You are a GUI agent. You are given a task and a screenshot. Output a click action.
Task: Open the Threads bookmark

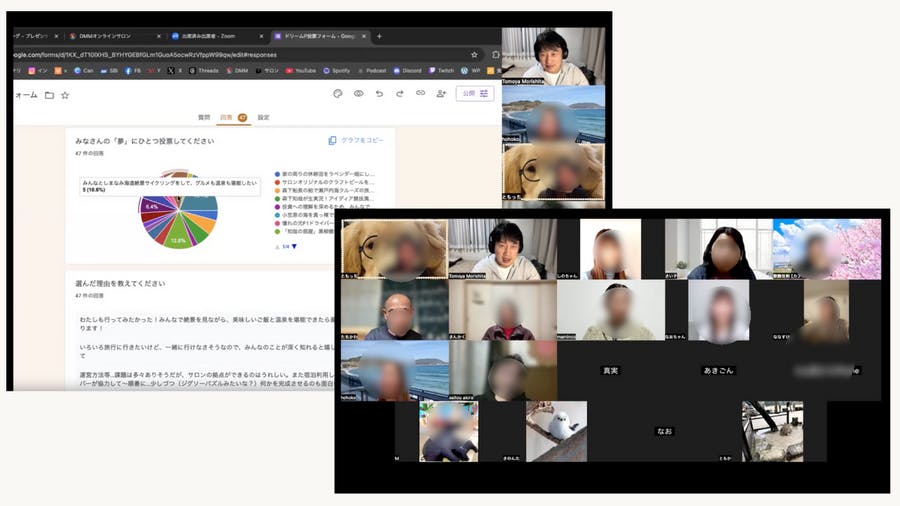tap(204, 71)
